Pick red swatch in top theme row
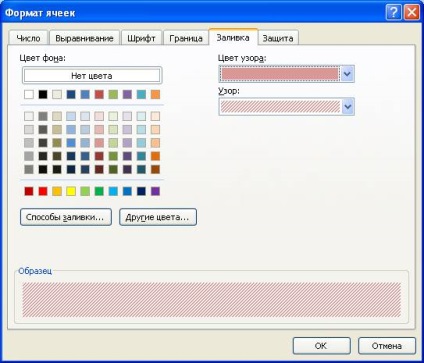This screenshot has height=363, width=424. 99,94
